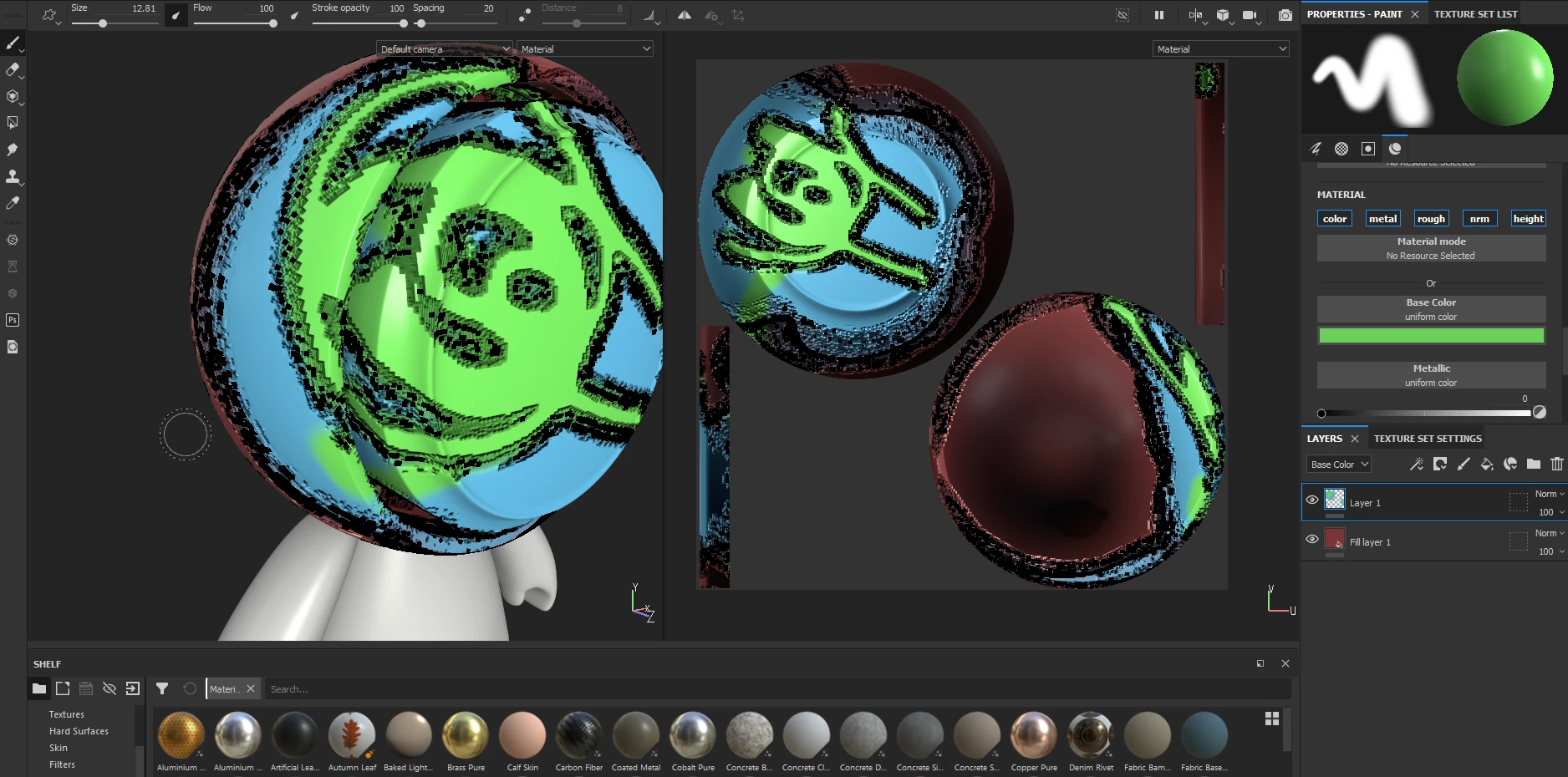Click the Metallic uniform color button

click(1431, 375)
